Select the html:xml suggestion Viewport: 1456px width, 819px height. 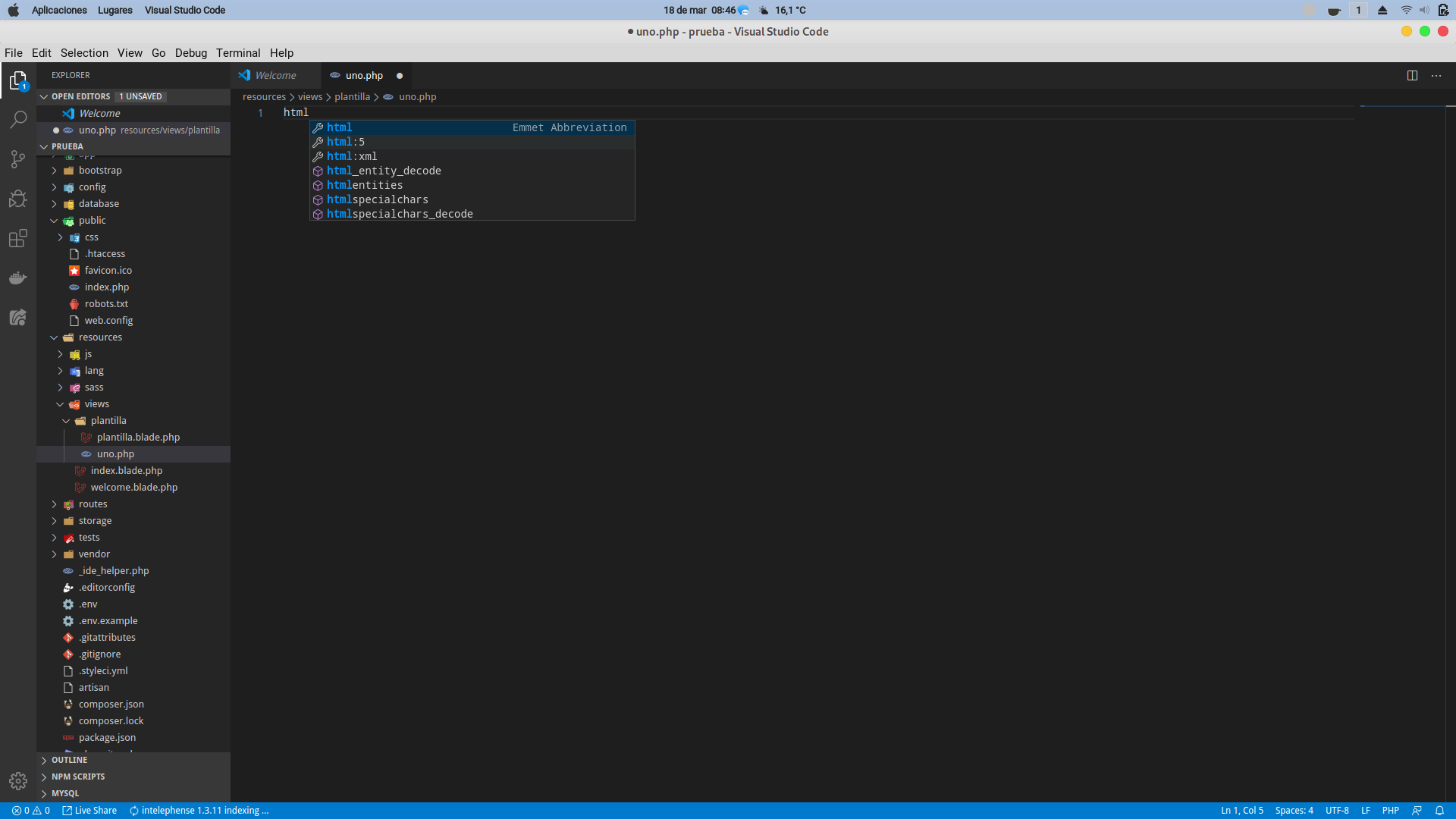pyautogui.click(x=472, y=156)
